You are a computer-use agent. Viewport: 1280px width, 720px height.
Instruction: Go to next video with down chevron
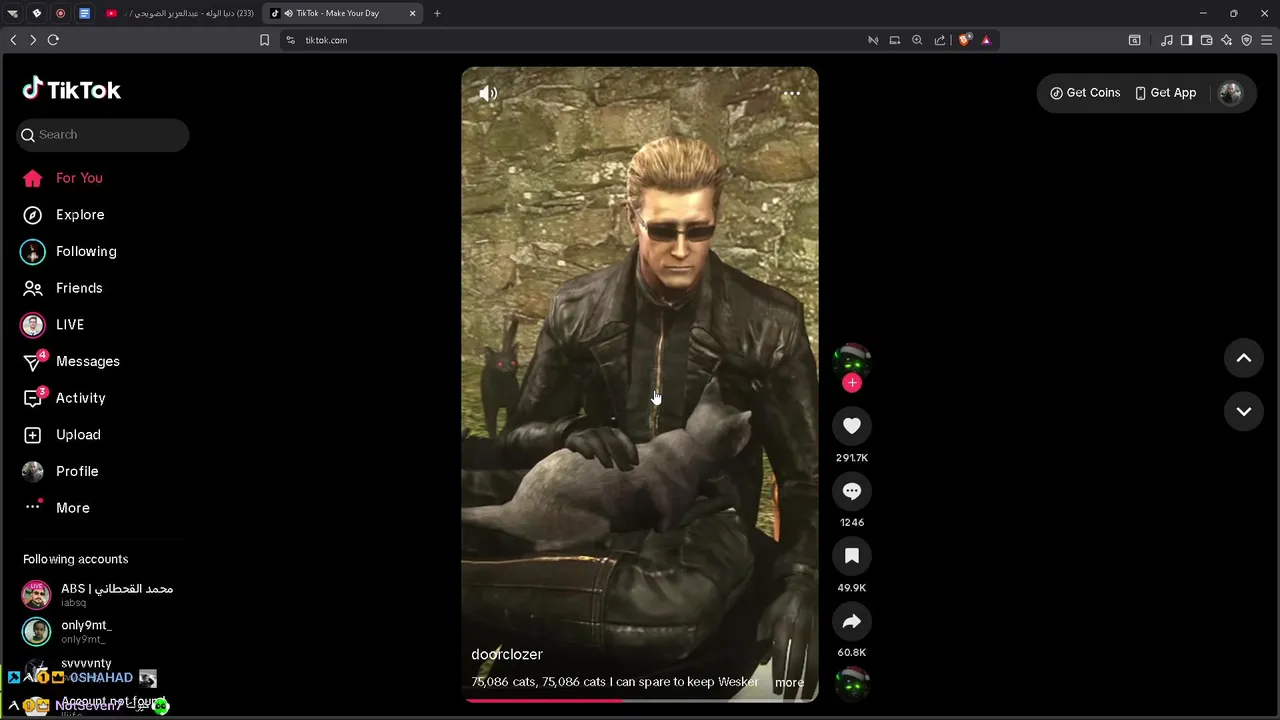1244,411
